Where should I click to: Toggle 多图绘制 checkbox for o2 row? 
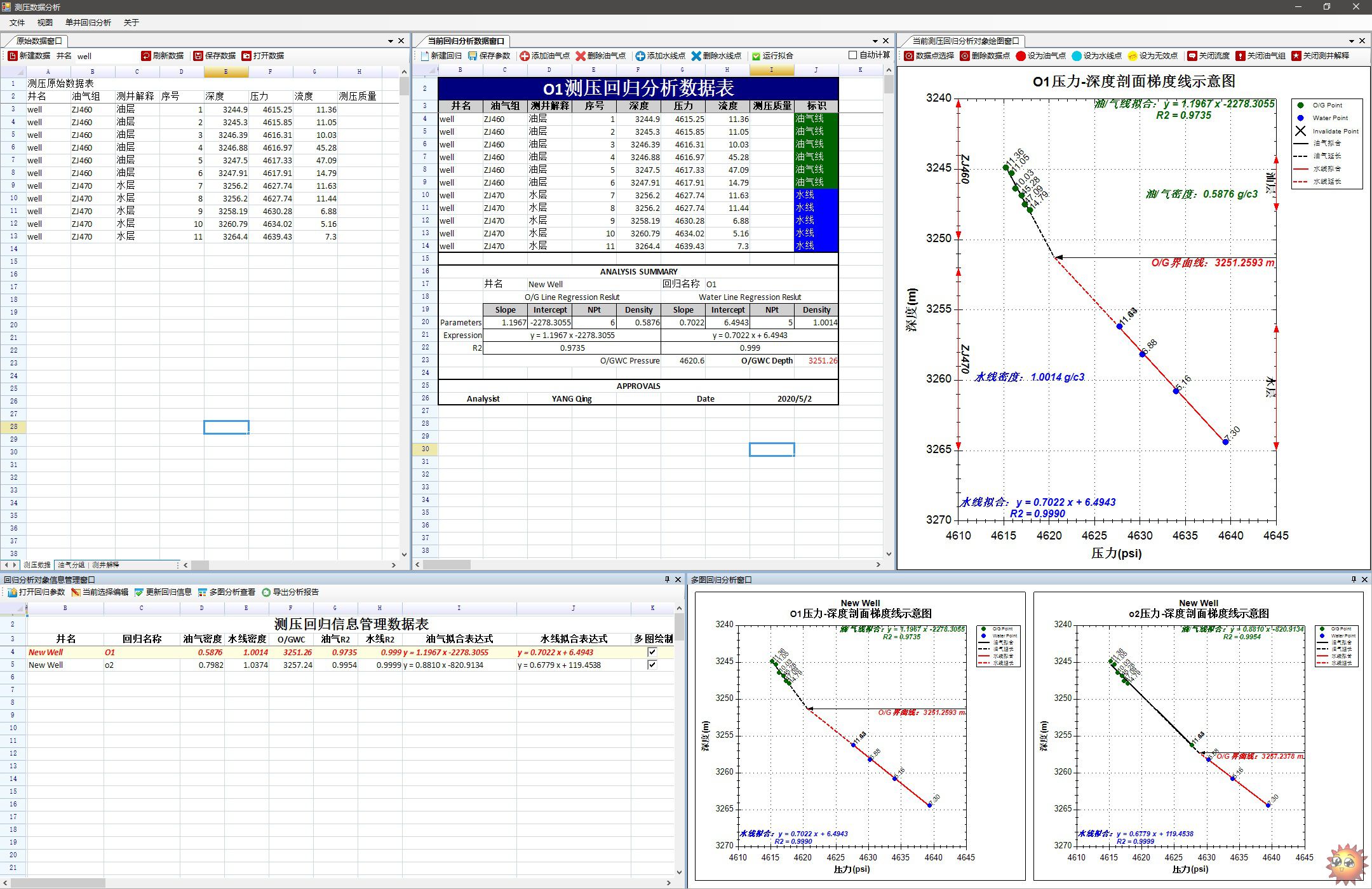pyautogui.click(x=652, y=665)
